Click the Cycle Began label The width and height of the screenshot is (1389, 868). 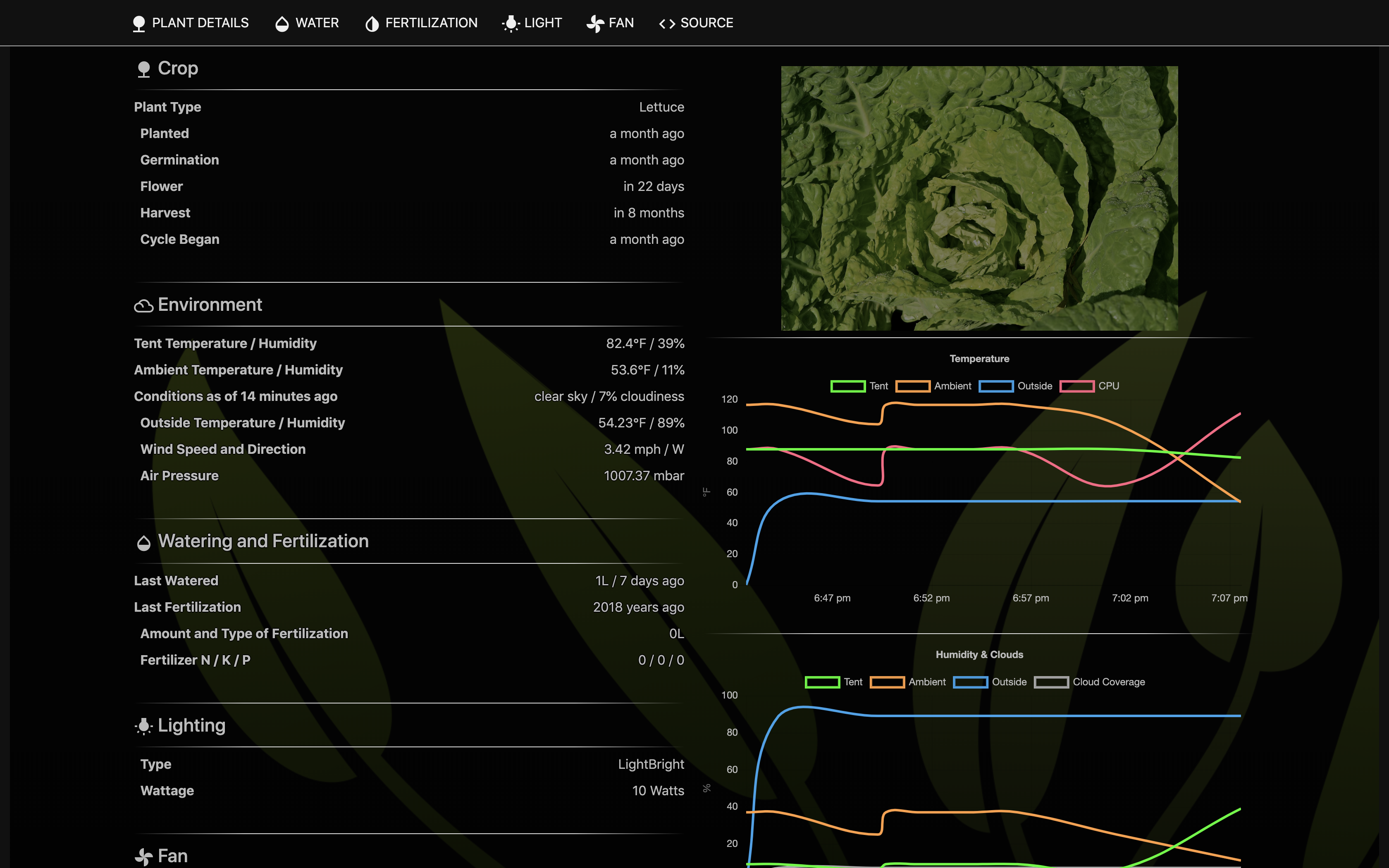(x=180, y=239)
